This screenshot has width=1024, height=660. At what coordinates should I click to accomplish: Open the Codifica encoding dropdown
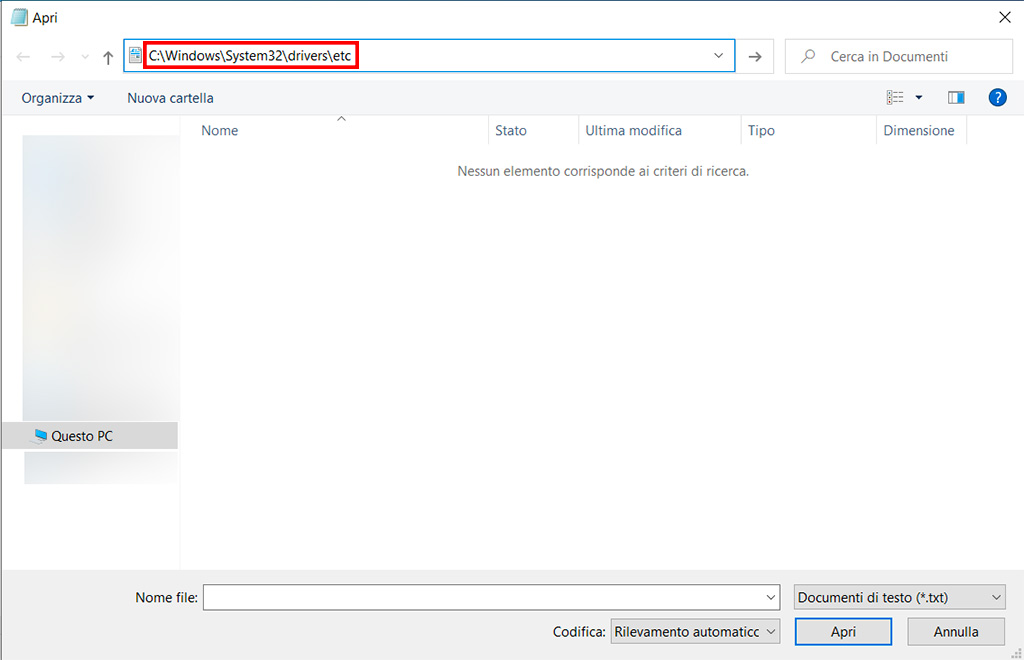coord(695,631)
